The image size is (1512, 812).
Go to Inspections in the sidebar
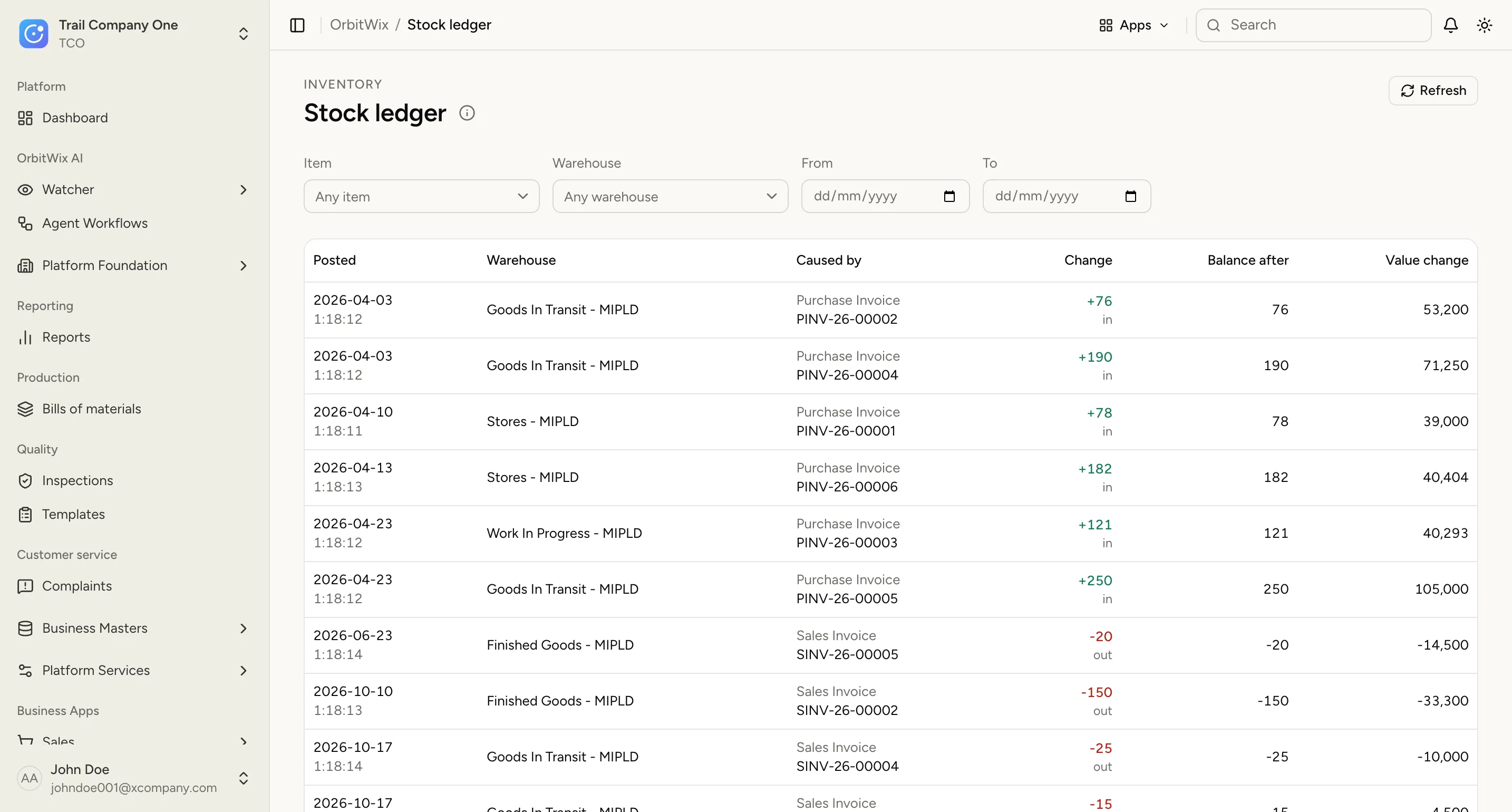134,480
